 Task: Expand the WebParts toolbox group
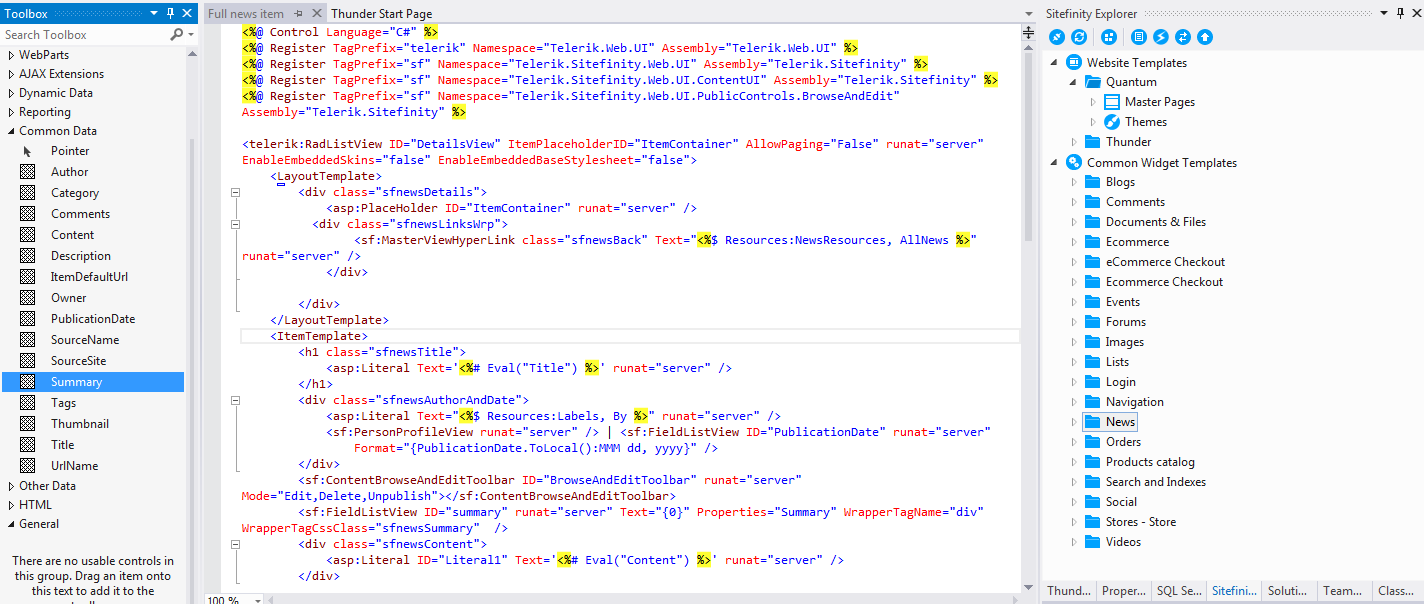[11, 55]
